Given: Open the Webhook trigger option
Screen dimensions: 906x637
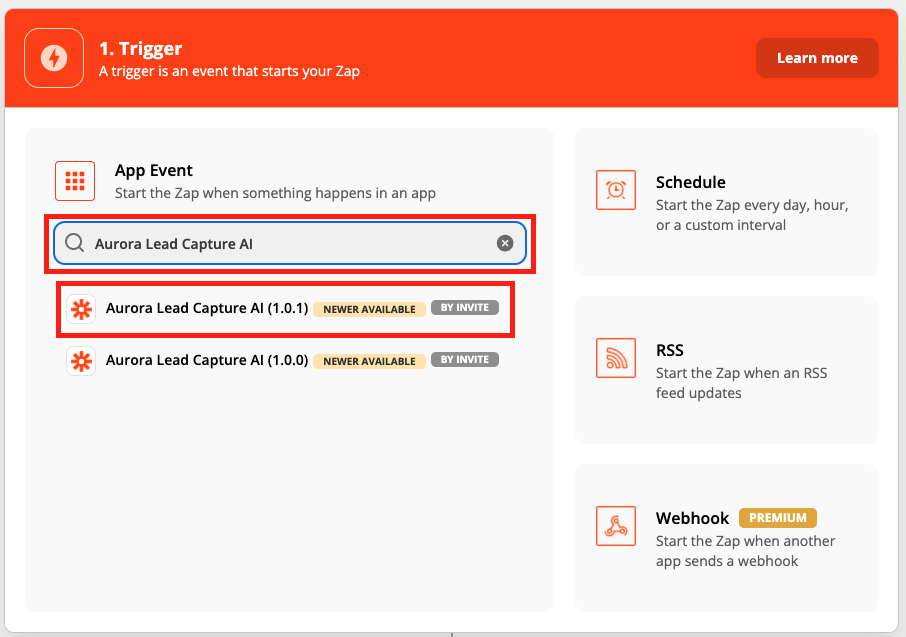Looking at the screenshot, I should [725, 537].
